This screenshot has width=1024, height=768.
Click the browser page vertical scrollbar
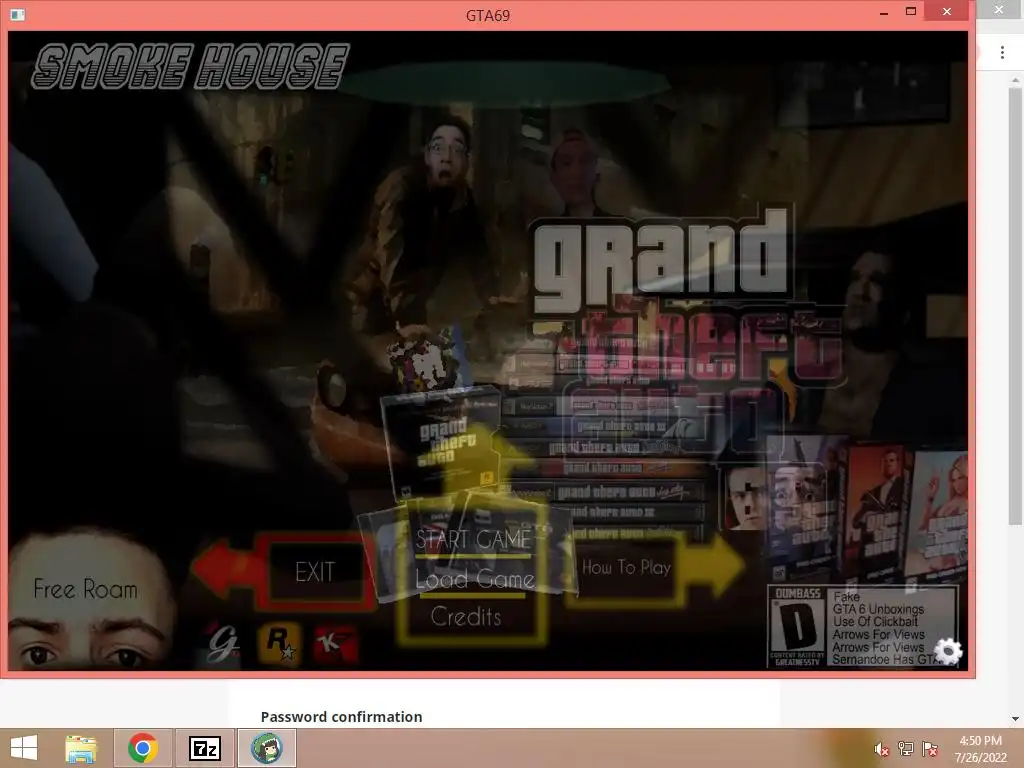point(1015,307)
